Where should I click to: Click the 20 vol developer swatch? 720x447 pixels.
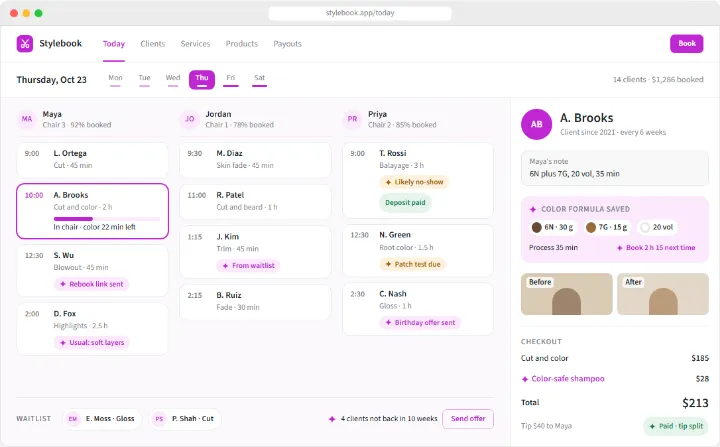point(657,227)
